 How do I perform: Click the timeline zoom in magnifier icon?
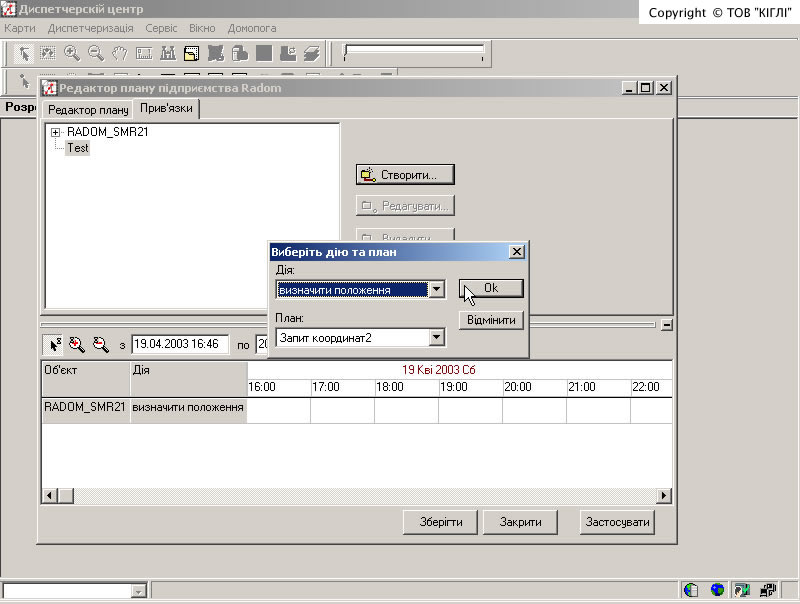point(77,344)
